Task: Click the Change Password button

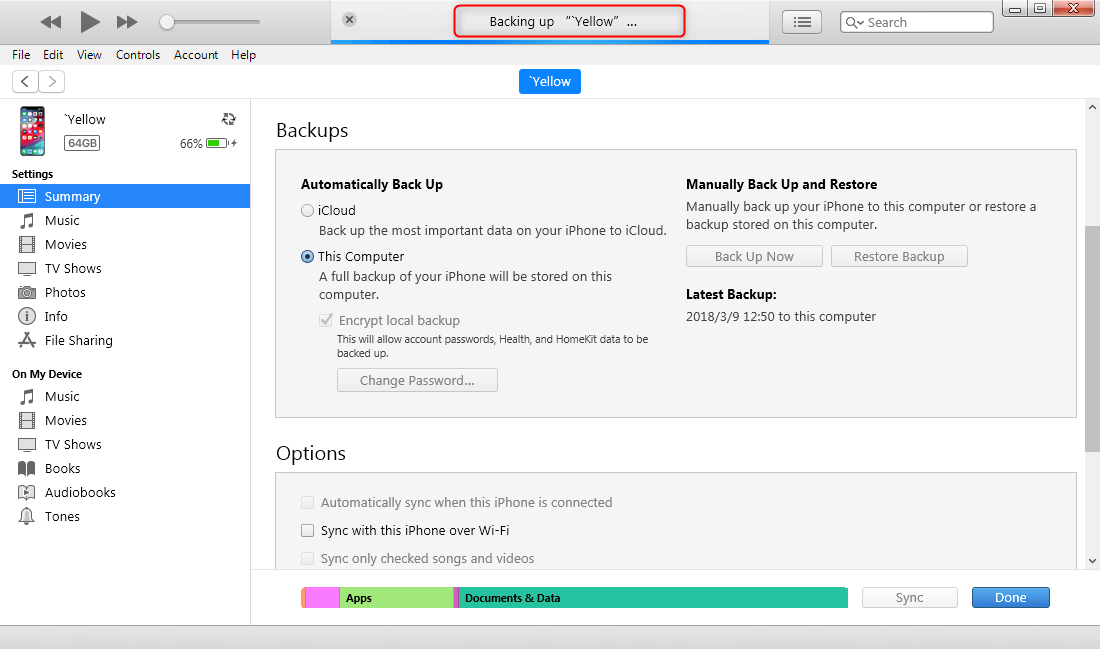Action: [x=417, y=380]
